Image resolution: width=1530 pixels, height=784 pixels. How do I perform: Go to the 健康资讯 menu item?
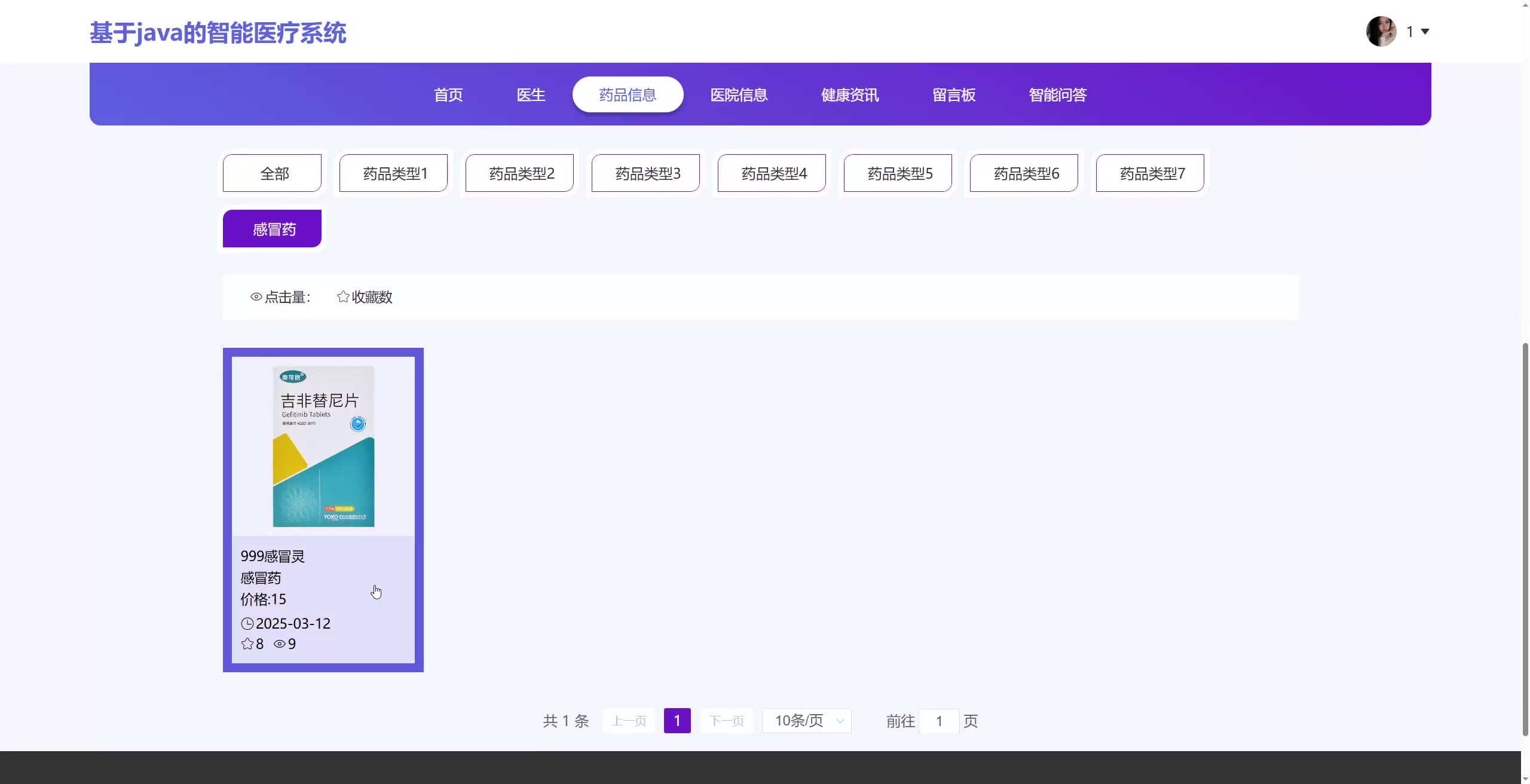[849, 95]
